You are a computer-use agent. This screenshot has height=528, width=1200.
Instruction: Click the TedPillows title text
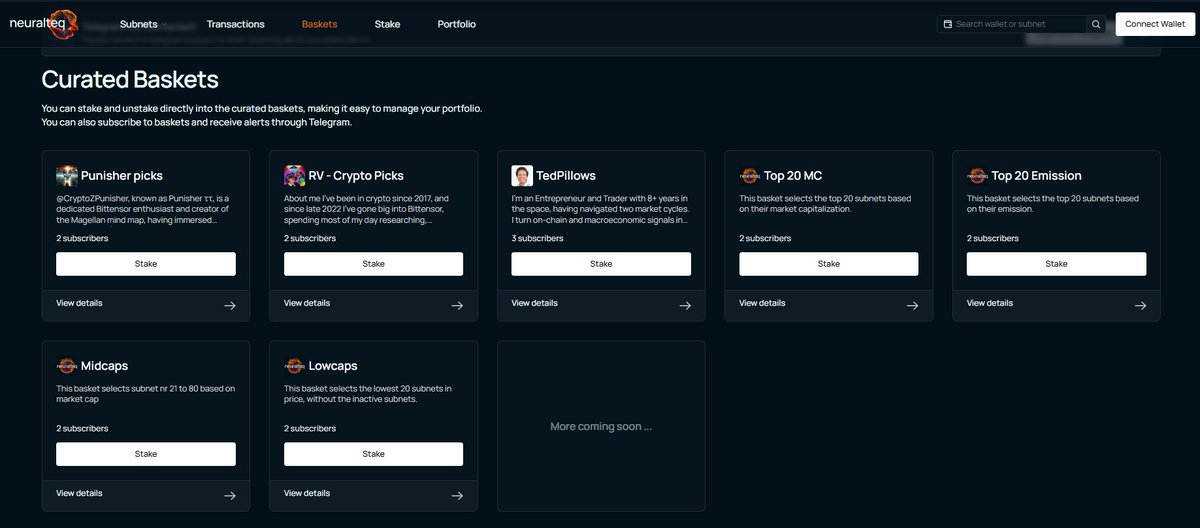[x=566, y=176]
